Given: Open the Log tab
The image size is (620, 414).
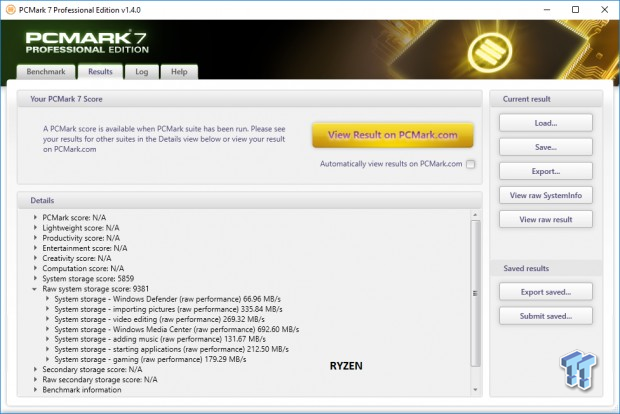Looking at the screenshot, I should pyautogui.click(x=142, y=72).
